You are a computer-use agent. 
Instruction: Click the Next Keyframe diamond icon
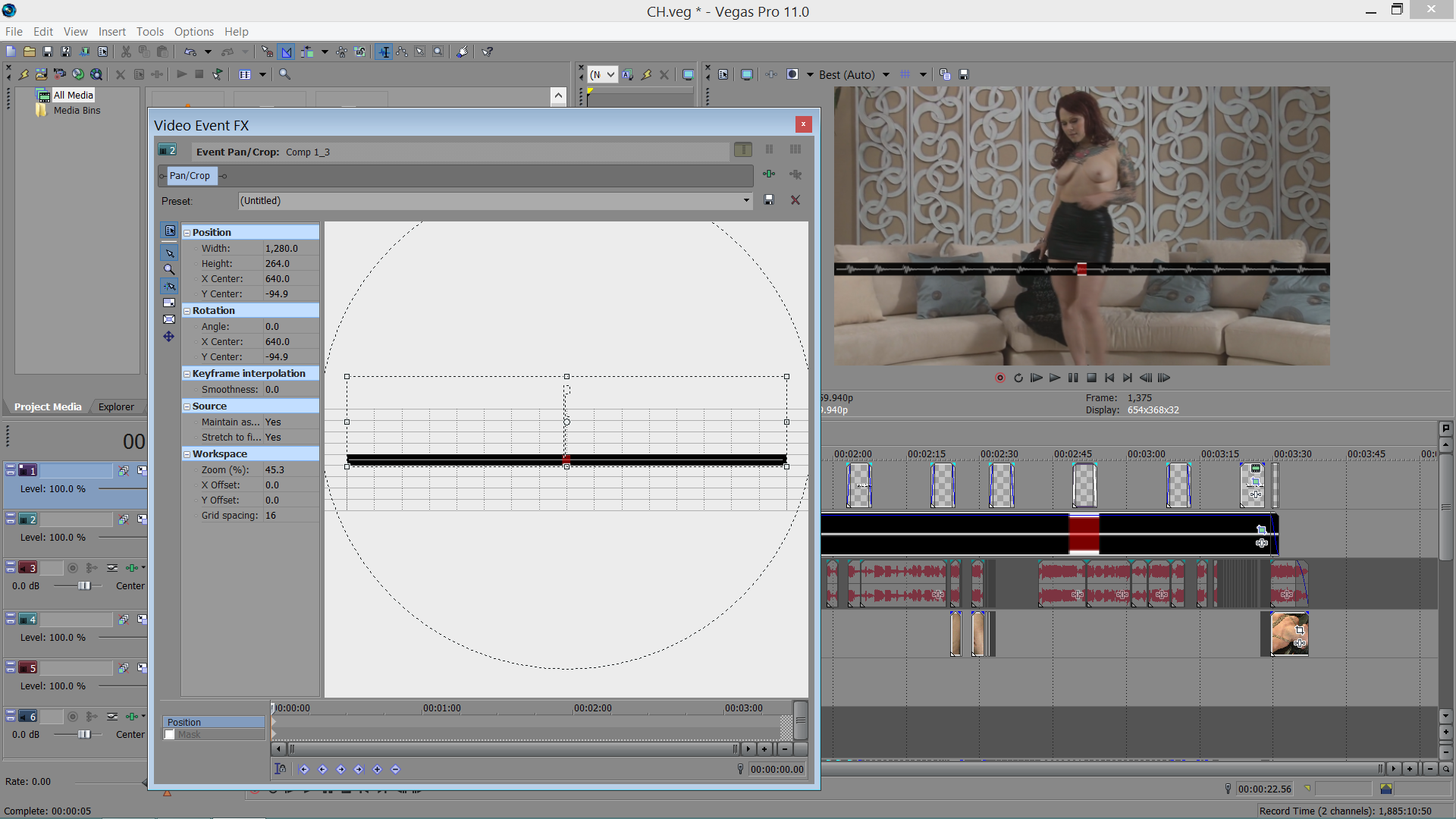(x=340, y=769)
